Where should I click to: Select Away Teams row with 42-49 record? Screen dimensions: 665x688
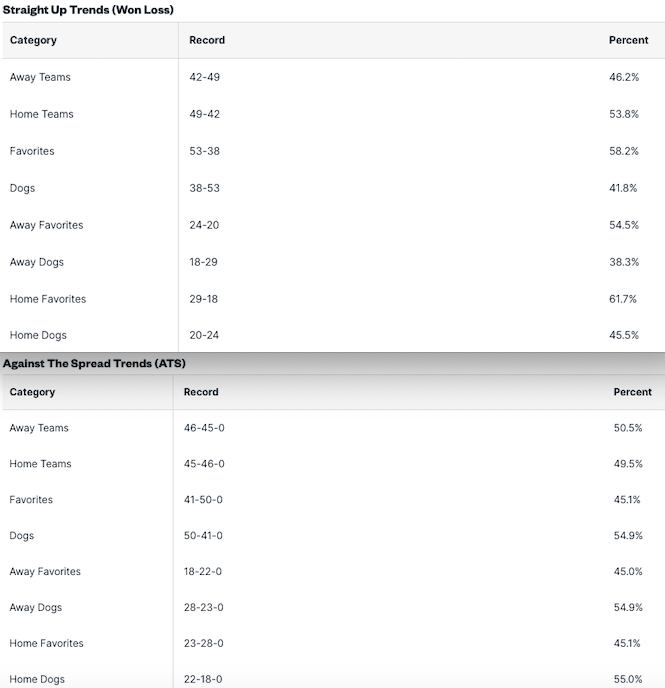[x=40, y=77]
